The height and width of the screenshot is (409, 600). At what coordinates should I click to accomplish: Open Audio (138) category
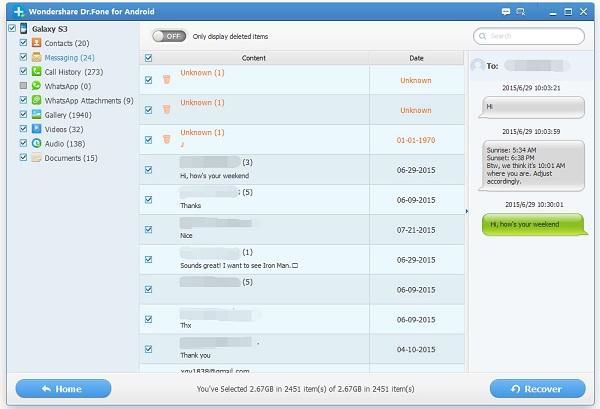pyautogui.click(x=65, y=143)
